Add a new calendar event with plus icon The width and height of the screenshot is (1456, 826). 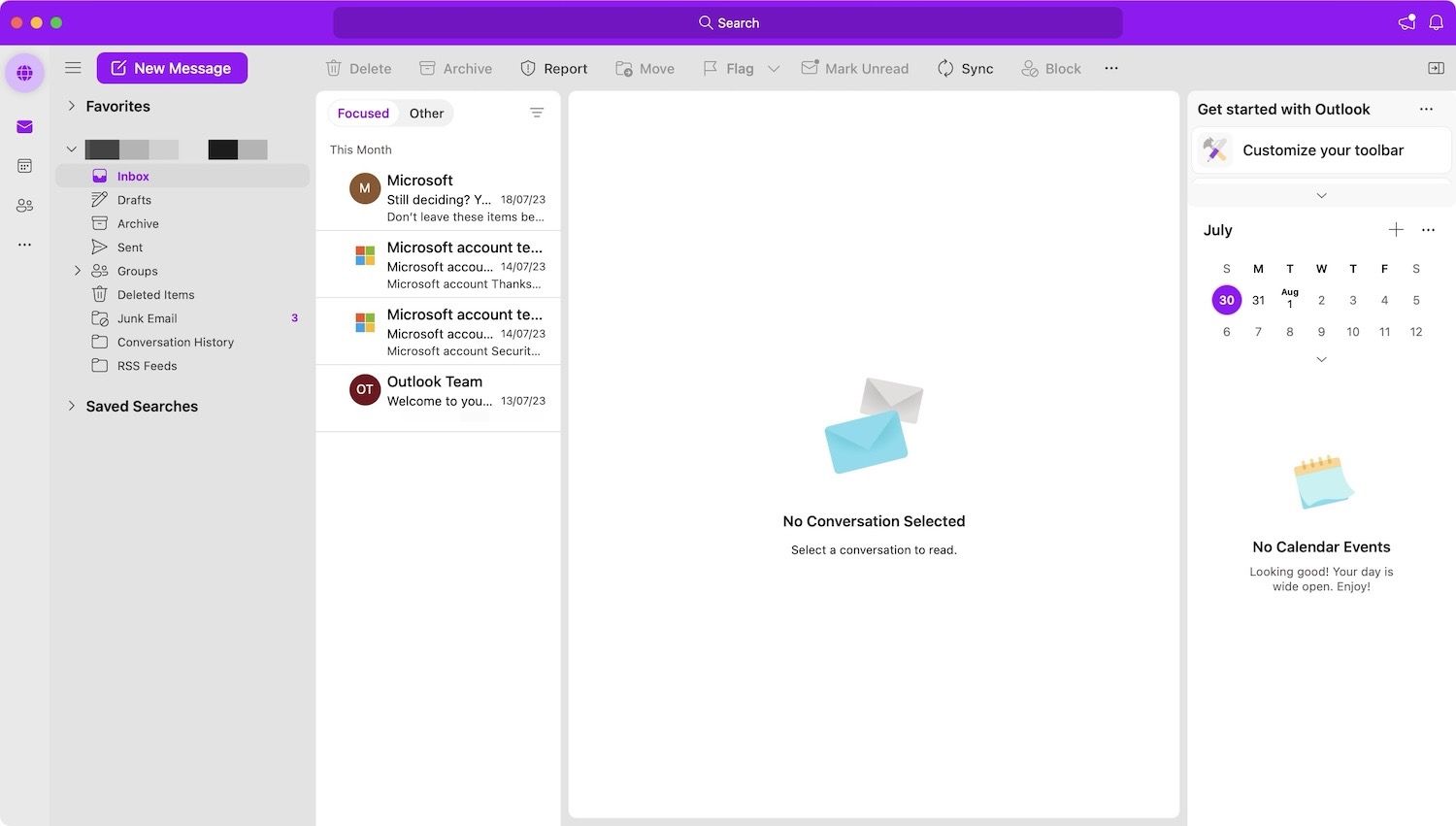tap(1396, 230)
